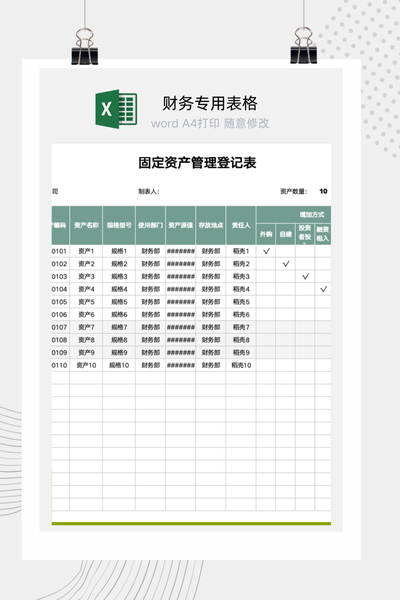Click the cell 稻壳1
The image size is (400, 600).
(241, 251)
